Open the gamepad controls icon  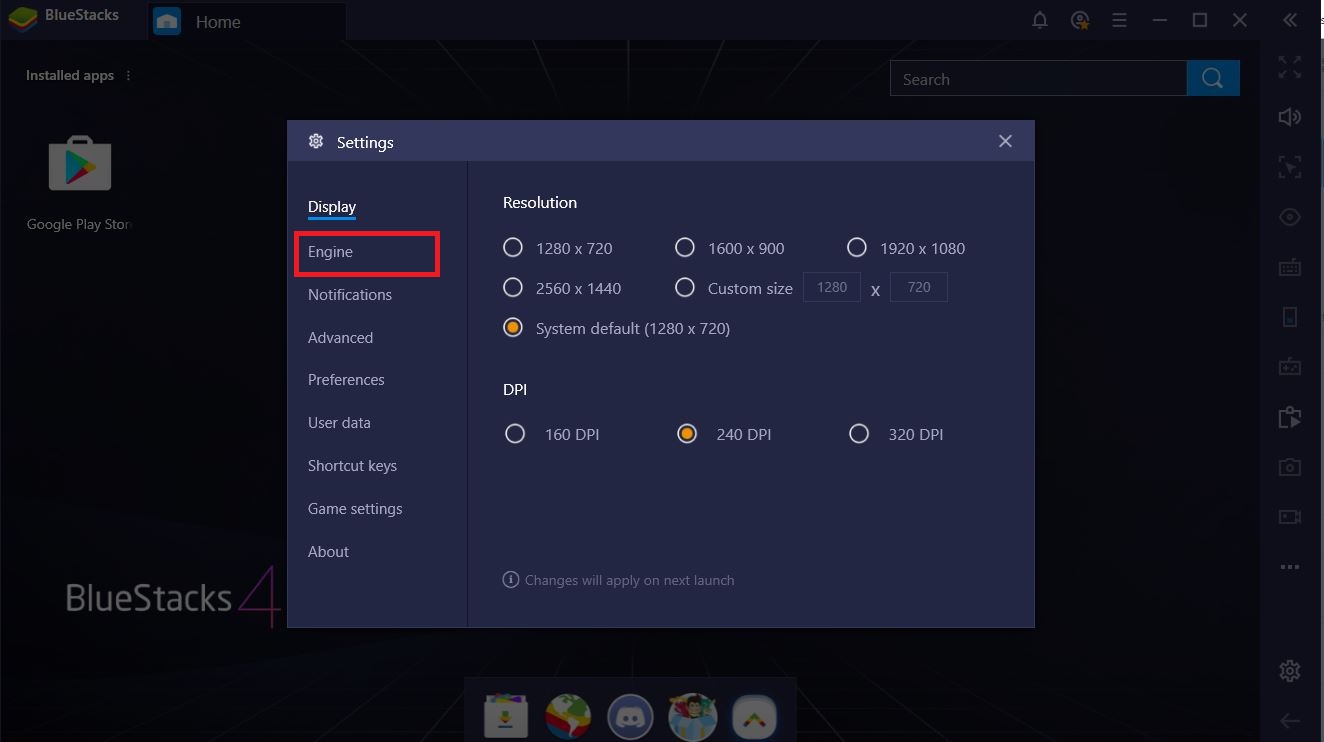click(1290, 367)
